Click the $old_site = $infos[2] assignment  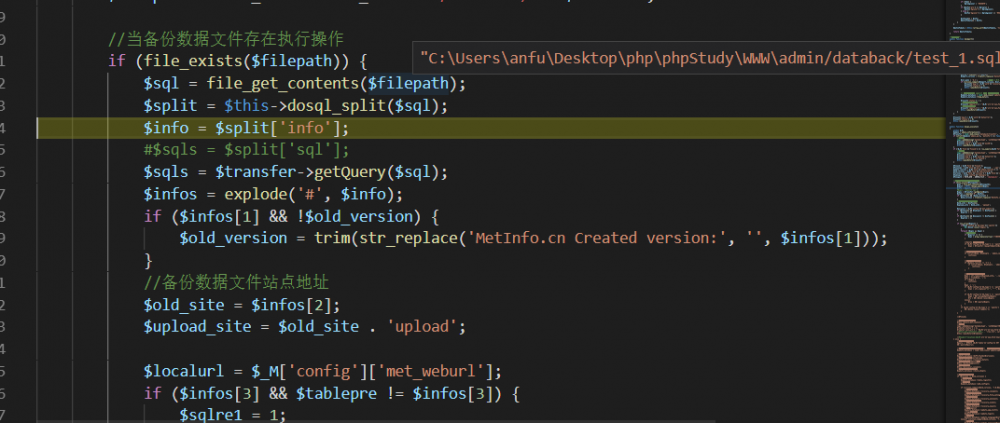pos(241,304)
